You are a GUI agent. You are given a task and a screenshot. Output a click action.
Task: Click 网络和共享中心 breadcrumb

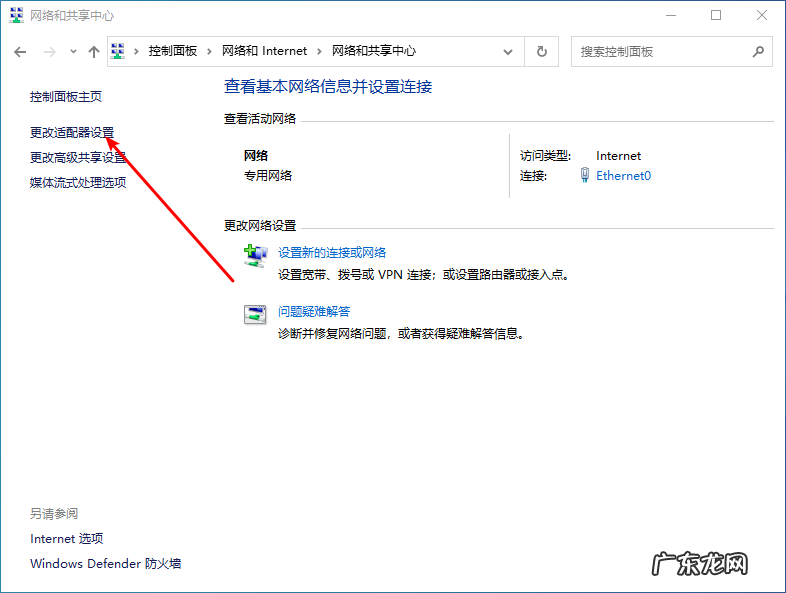click(374, 51)
